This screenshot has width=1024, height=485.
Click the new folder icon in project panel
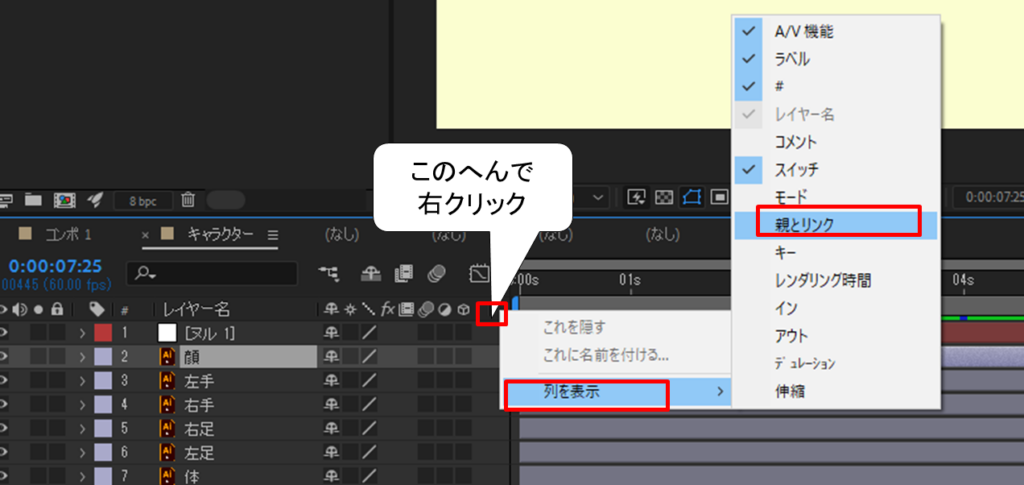[x=33, y=200]
